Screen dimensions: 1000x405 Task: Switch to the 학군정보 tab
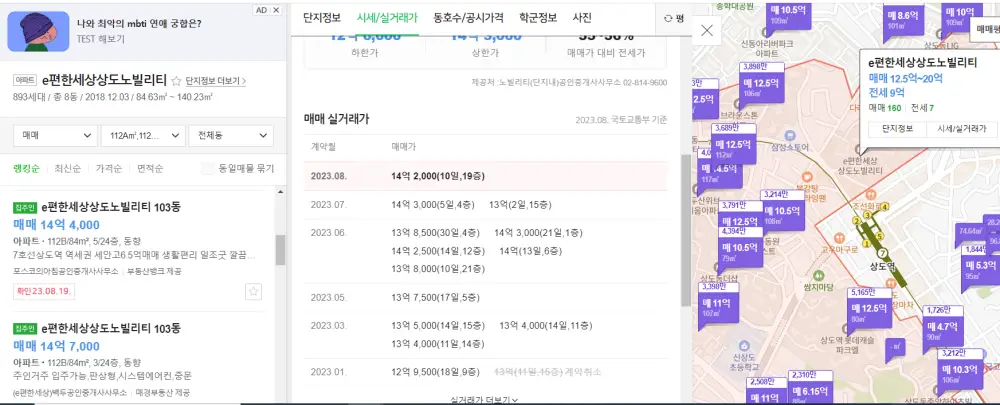pyautogui.click(x=538, y=17)
